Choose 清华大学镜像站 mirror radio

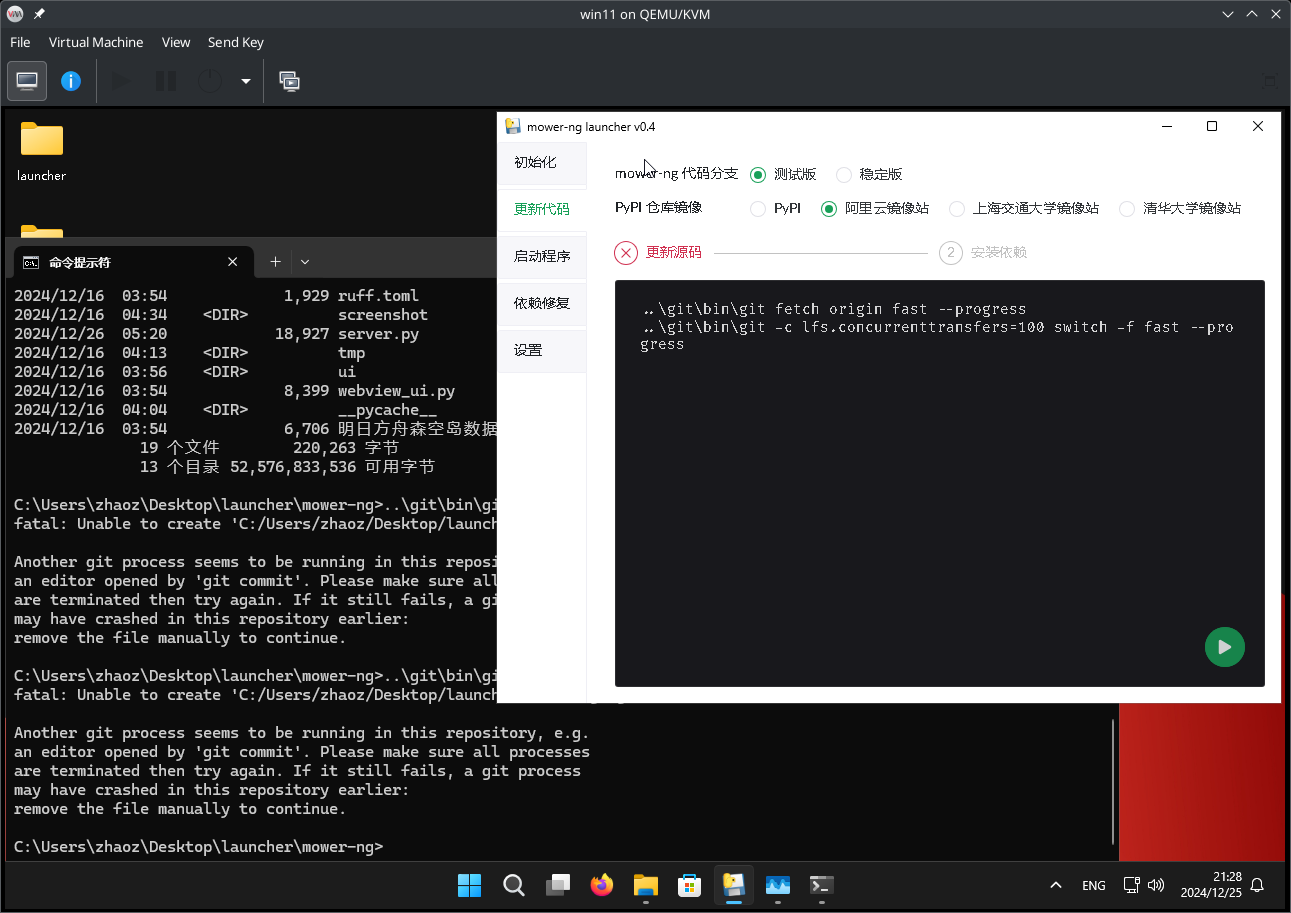[1127, 209]
